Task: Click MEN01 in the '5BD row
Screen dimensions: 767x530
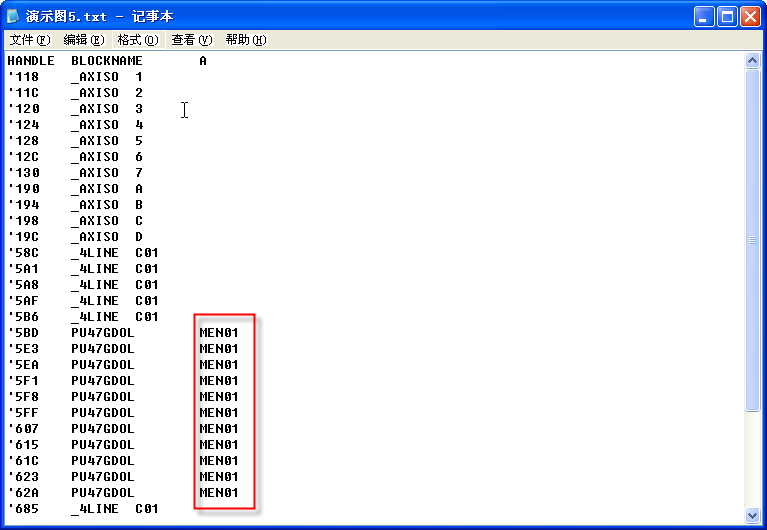Action: [x=219, y=333]
